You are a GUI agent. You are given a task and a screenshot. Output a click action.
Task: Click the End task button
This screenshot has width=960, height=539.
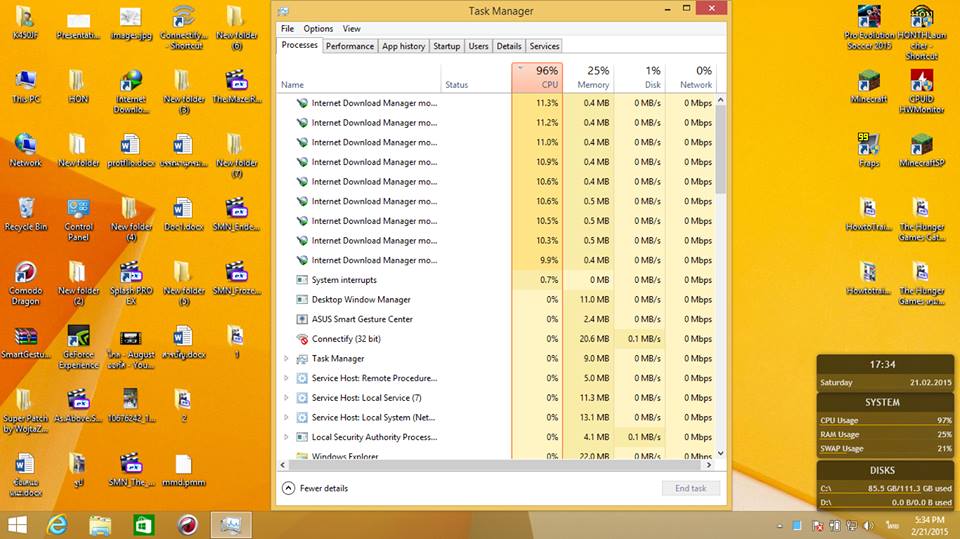pos(690,488)
